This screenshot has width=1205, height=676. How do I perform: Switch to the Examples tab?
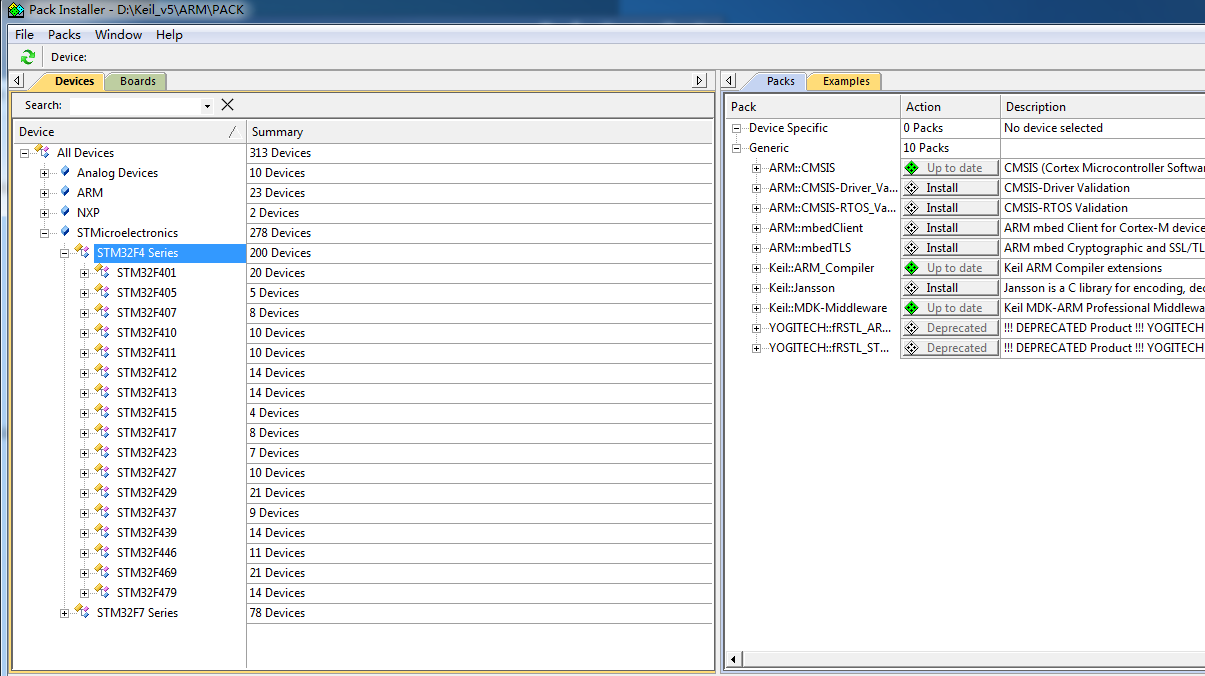[845, 81]
